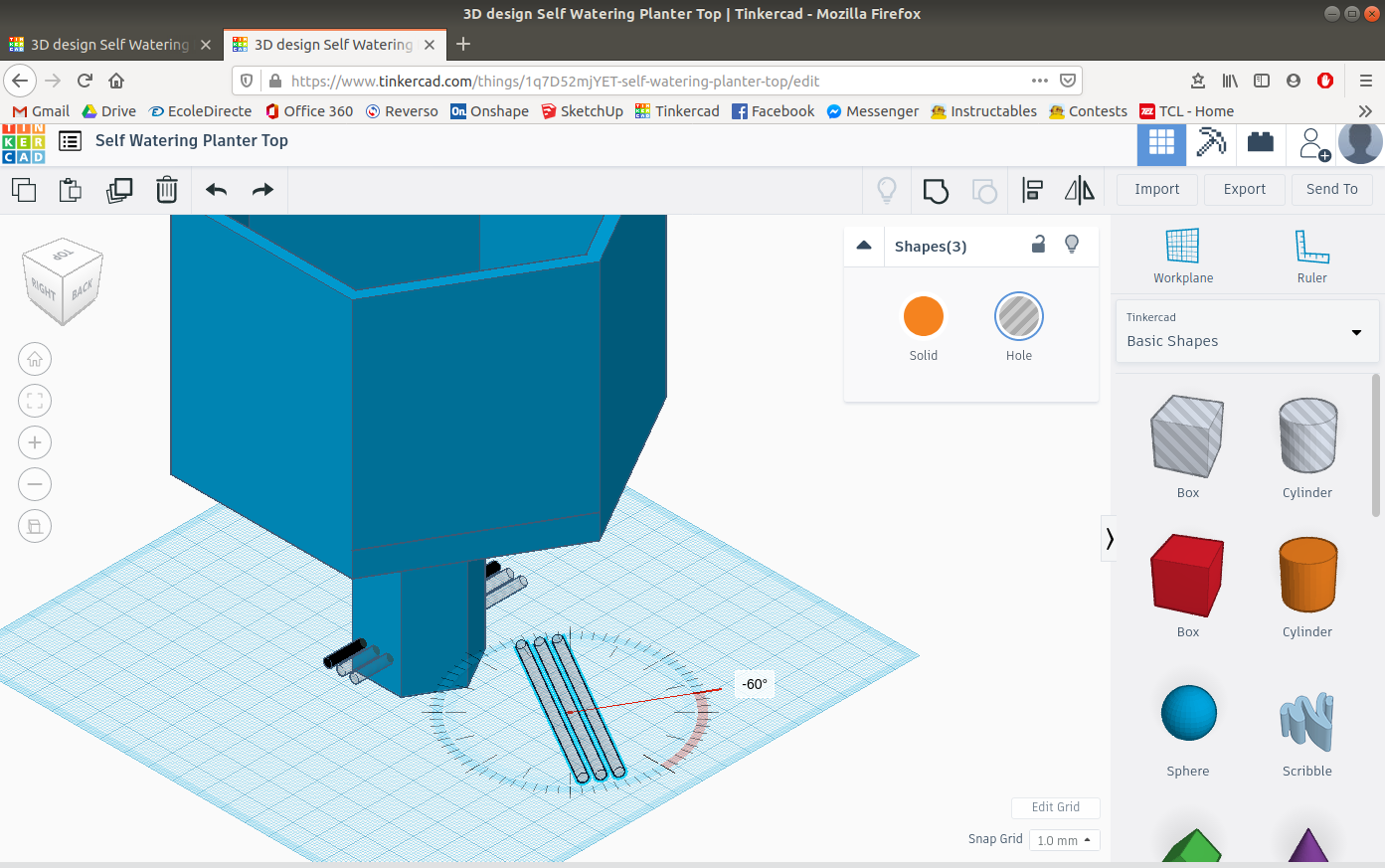The image size is (1385, 868).
Task: Toggle the lock on selected shapes
Action: click(x=1038, y=245)
